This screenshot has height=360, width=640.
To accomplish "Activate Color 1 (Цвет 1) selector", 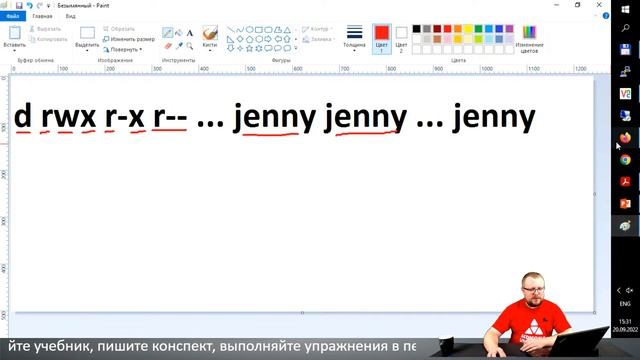I will (382, 39).
